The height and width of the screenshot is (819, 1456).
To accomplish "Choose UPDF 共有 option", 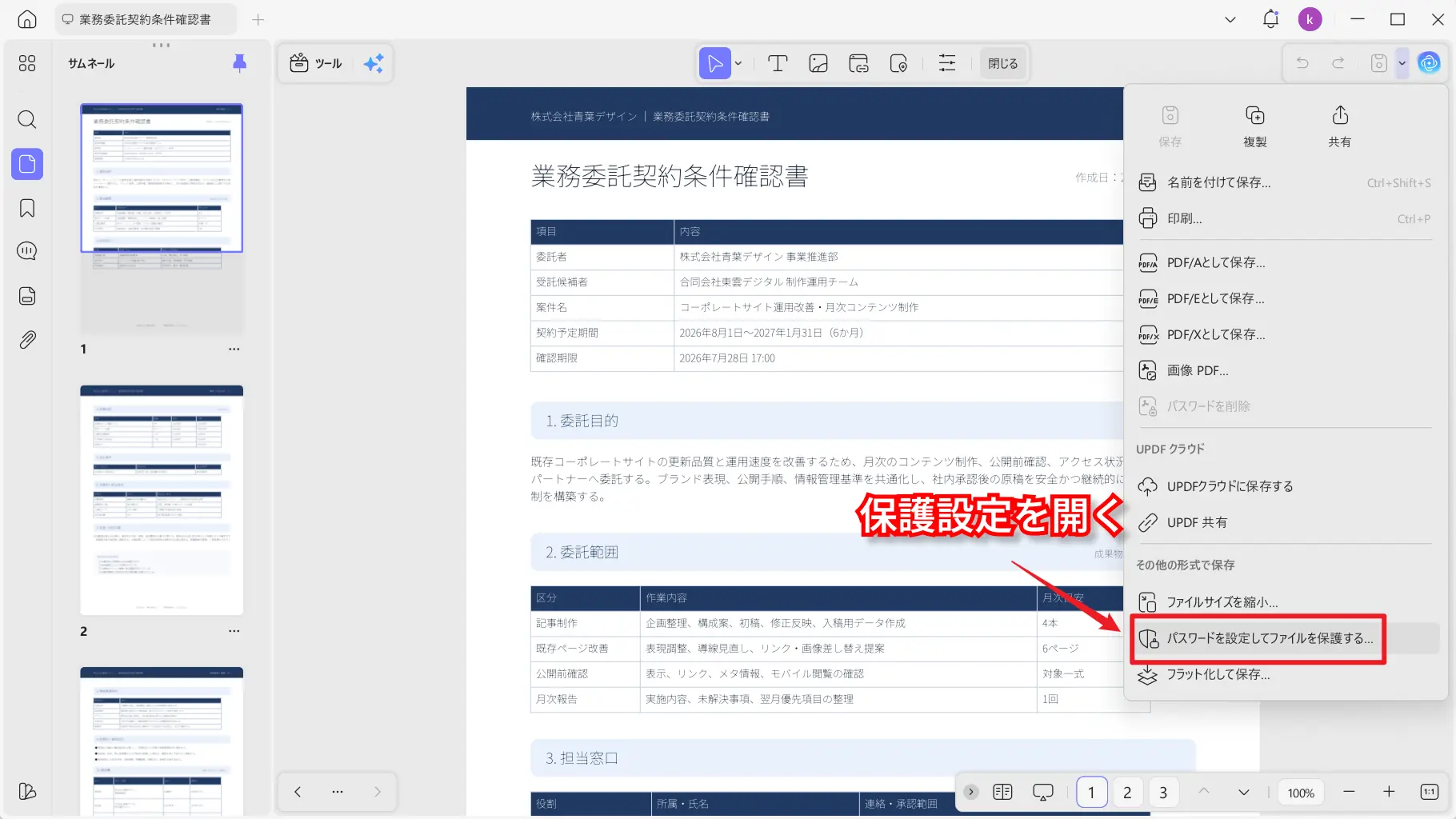I will coord(1285,522).
